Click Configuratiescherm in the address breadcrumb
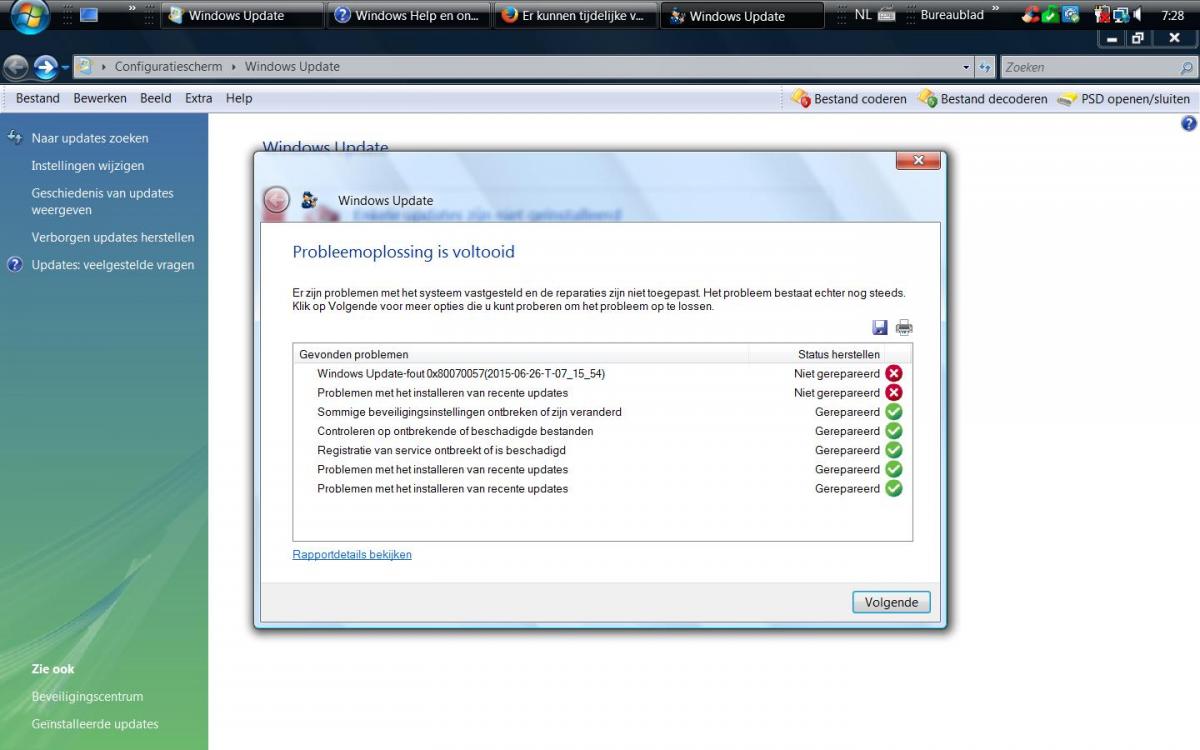The height and width of the screenshot is (750, 1200). coord(168,67)
